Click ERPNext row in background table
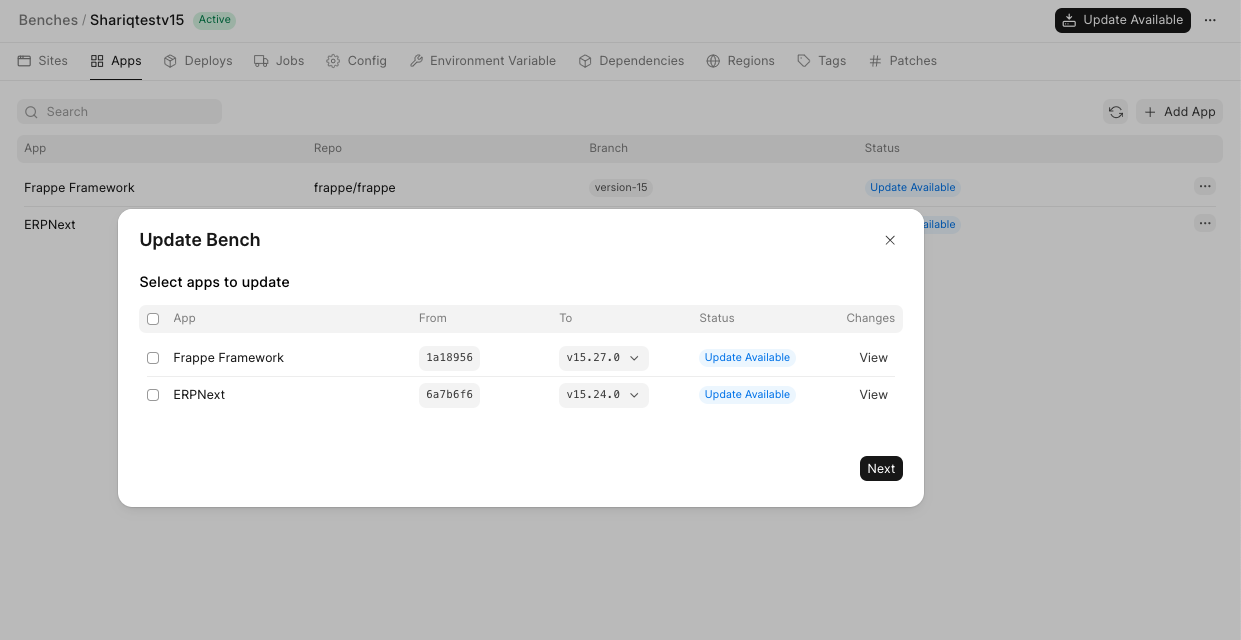1241x640 pixels. tap(50, 224)
